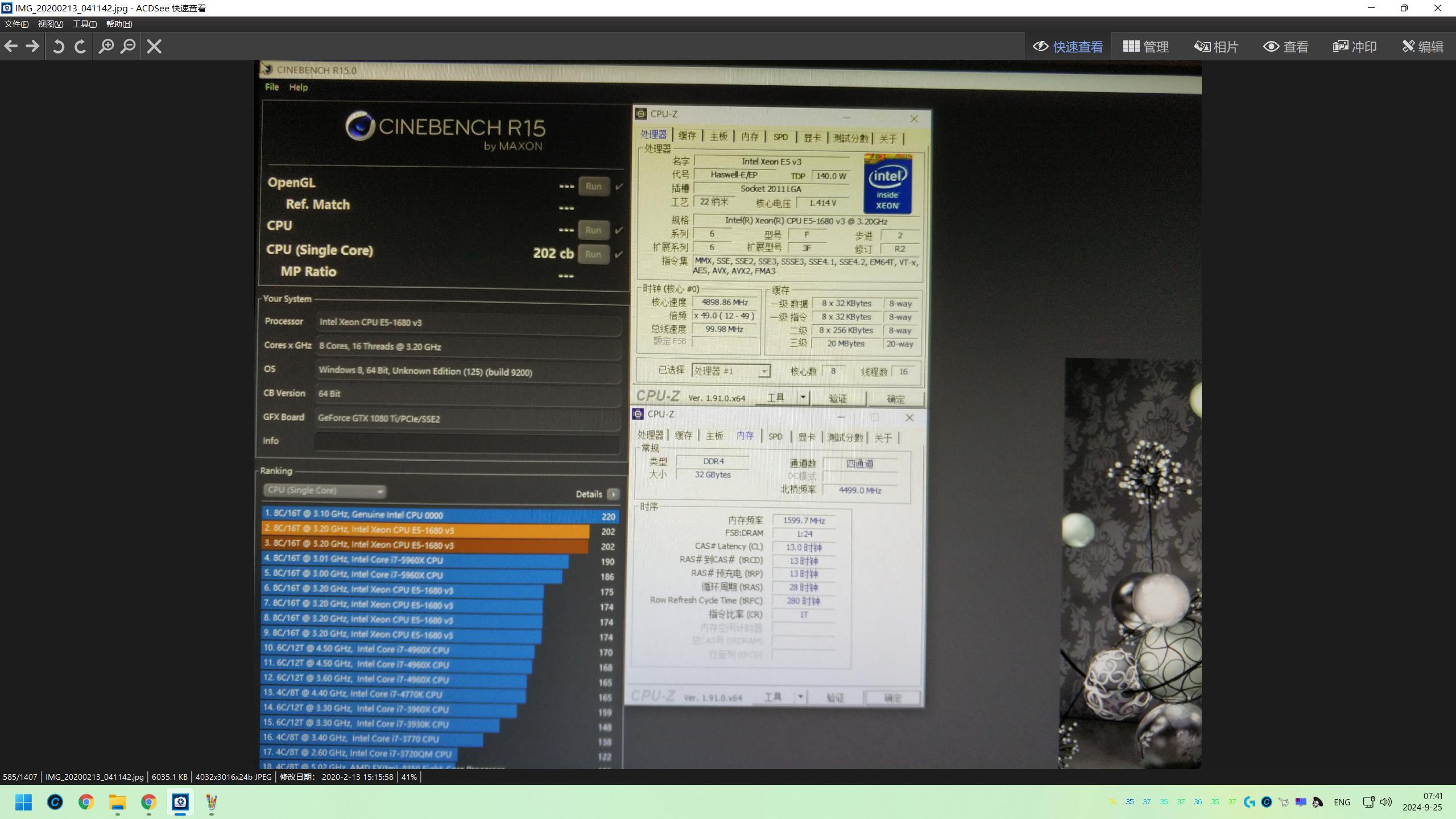
Task: Open Advanced SystemCare from the taskbar
Action: pyautogui.click(x=55, y=802)
